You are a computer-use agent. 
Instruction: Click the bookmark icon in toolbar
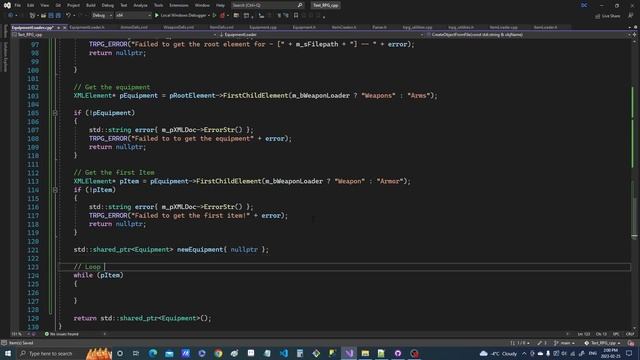pyautogui.click(x=296, y=16)
